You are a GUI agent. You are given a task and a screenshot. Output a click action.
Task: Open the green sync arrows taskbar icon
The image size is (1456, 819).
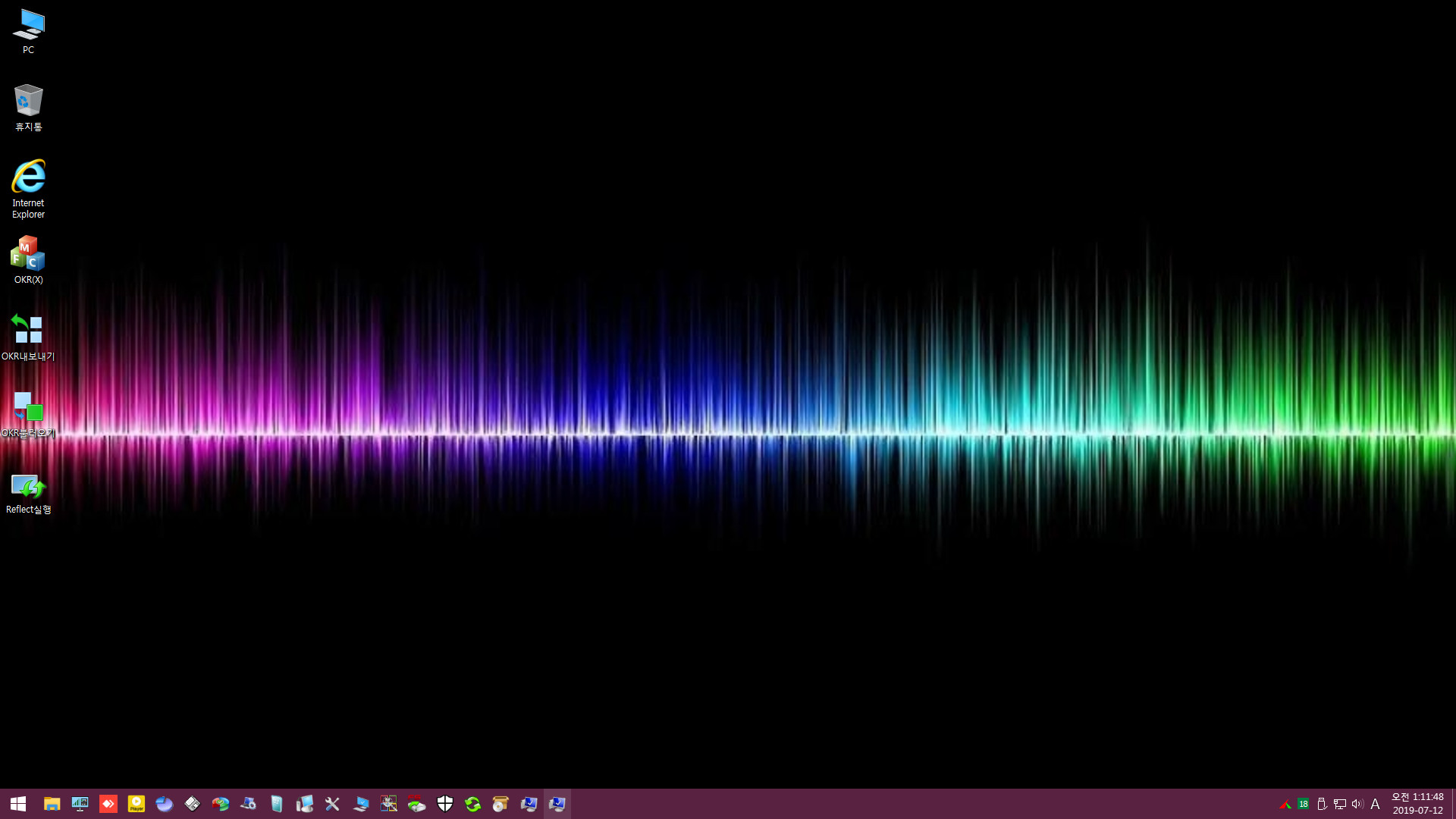point(473,804)
